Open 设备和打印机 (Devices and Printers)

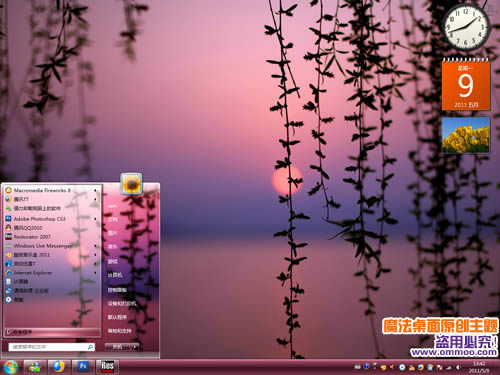pyautogui.click(x=121, y=304)
